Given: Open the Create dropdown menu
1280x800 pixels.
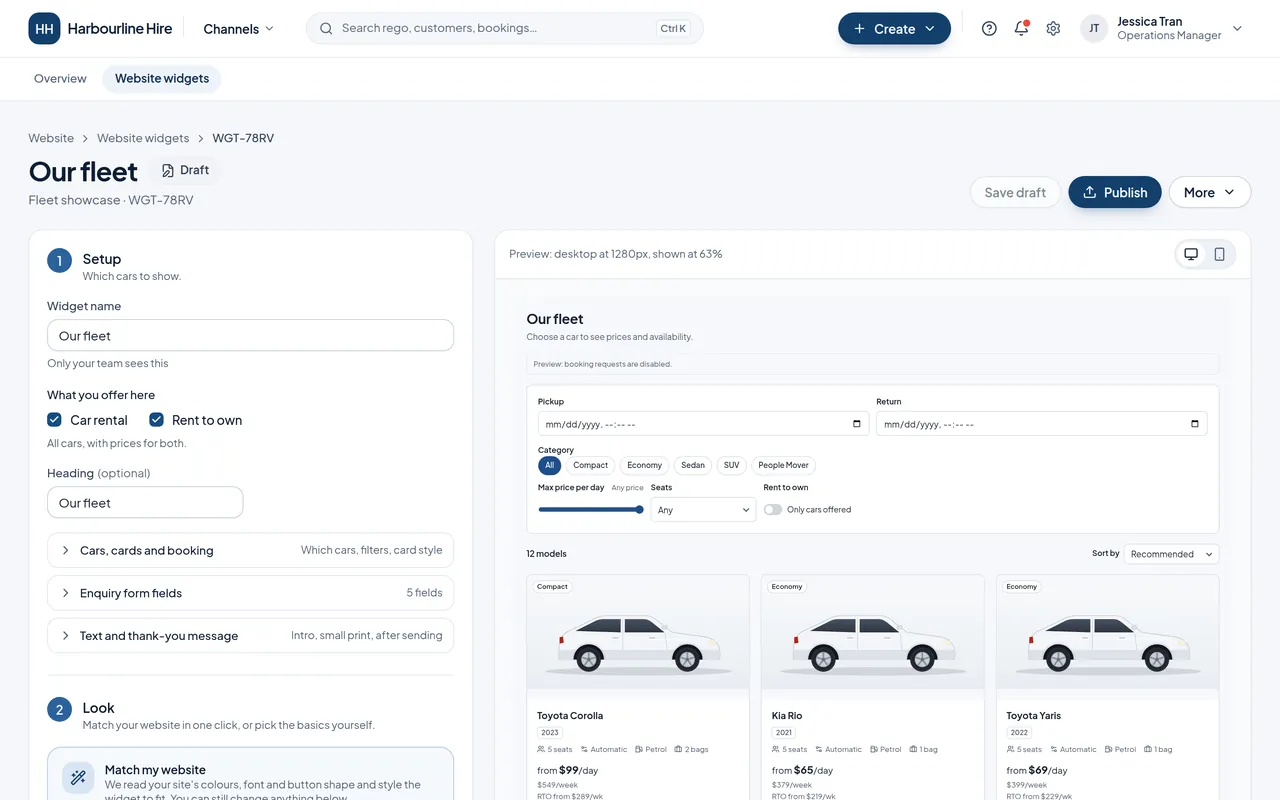Looking at the screenshot, I should pos(894,29).
